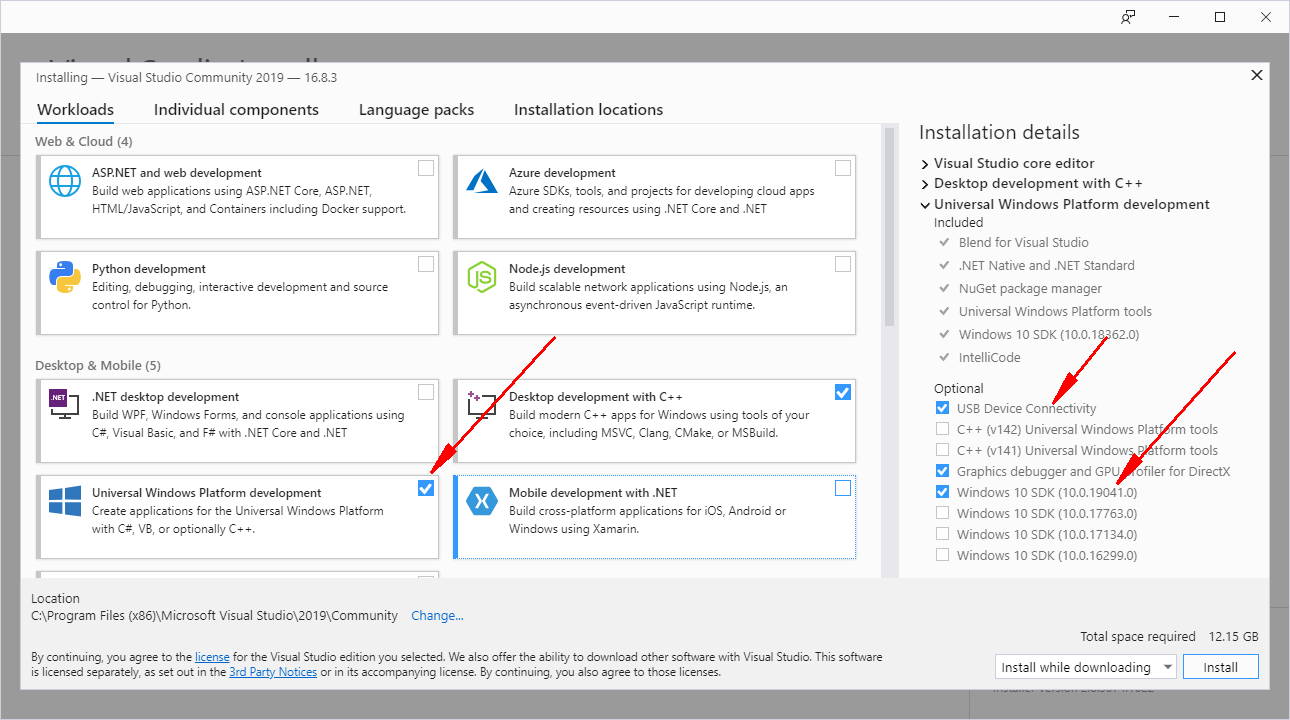Screen dimensions: 1290x720
Task: Click the Node.js hexagon icon
Action: click(x=482, y=277)
